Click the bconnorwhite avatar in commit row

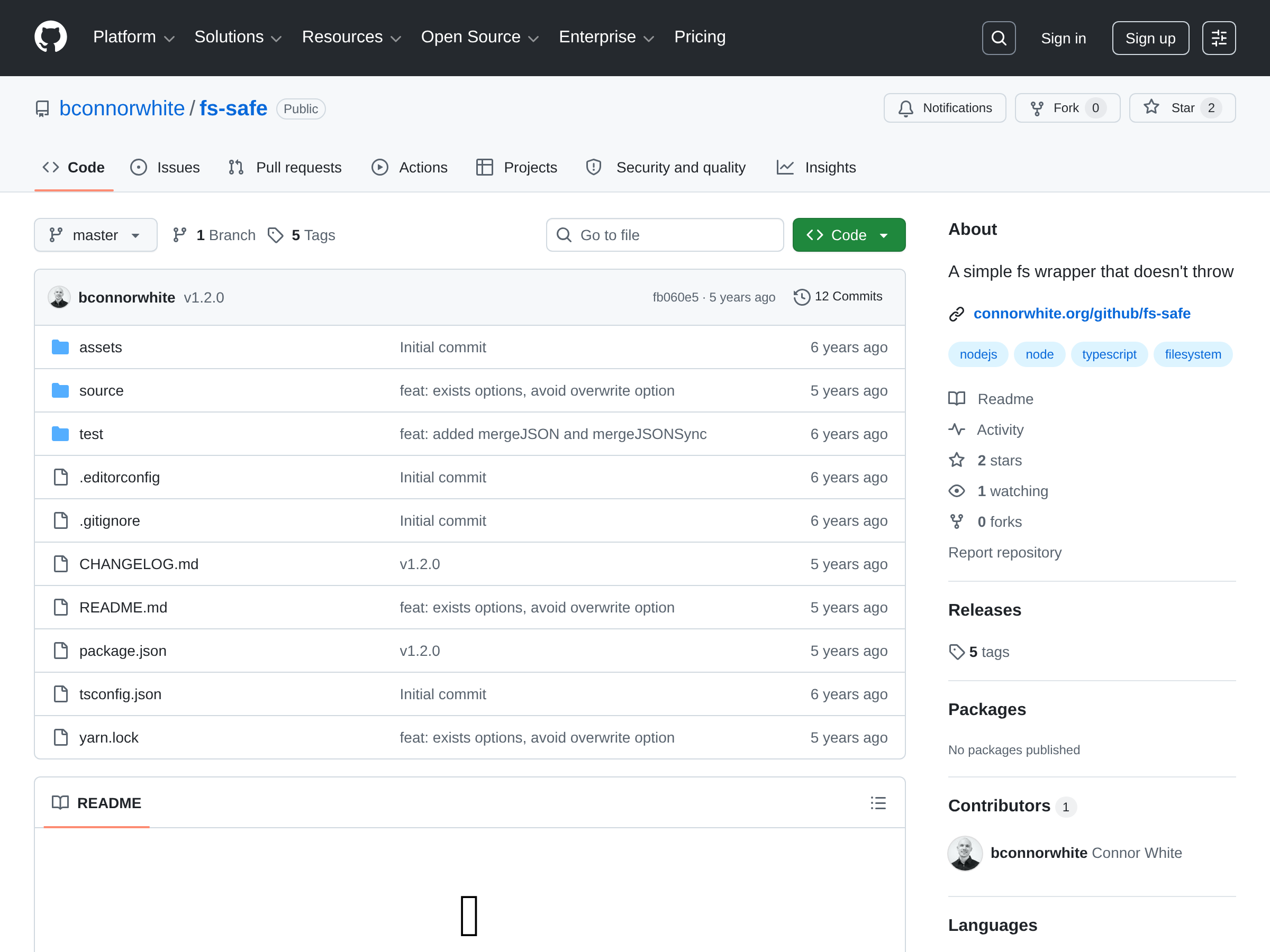[x=59, y=297]
